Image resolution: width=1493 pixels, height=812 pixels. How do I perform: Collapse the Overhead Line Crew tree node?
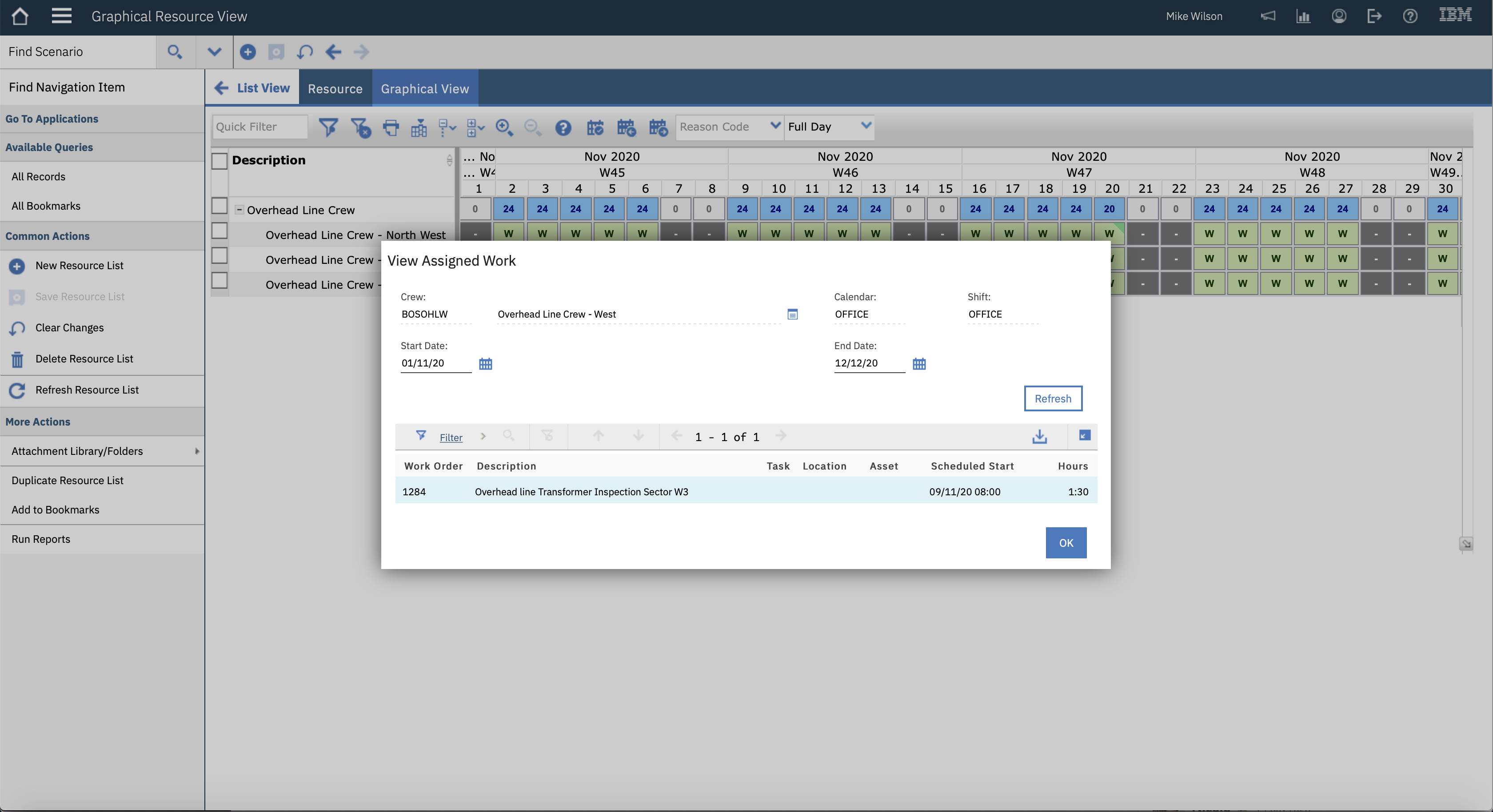tap(239, 210)
